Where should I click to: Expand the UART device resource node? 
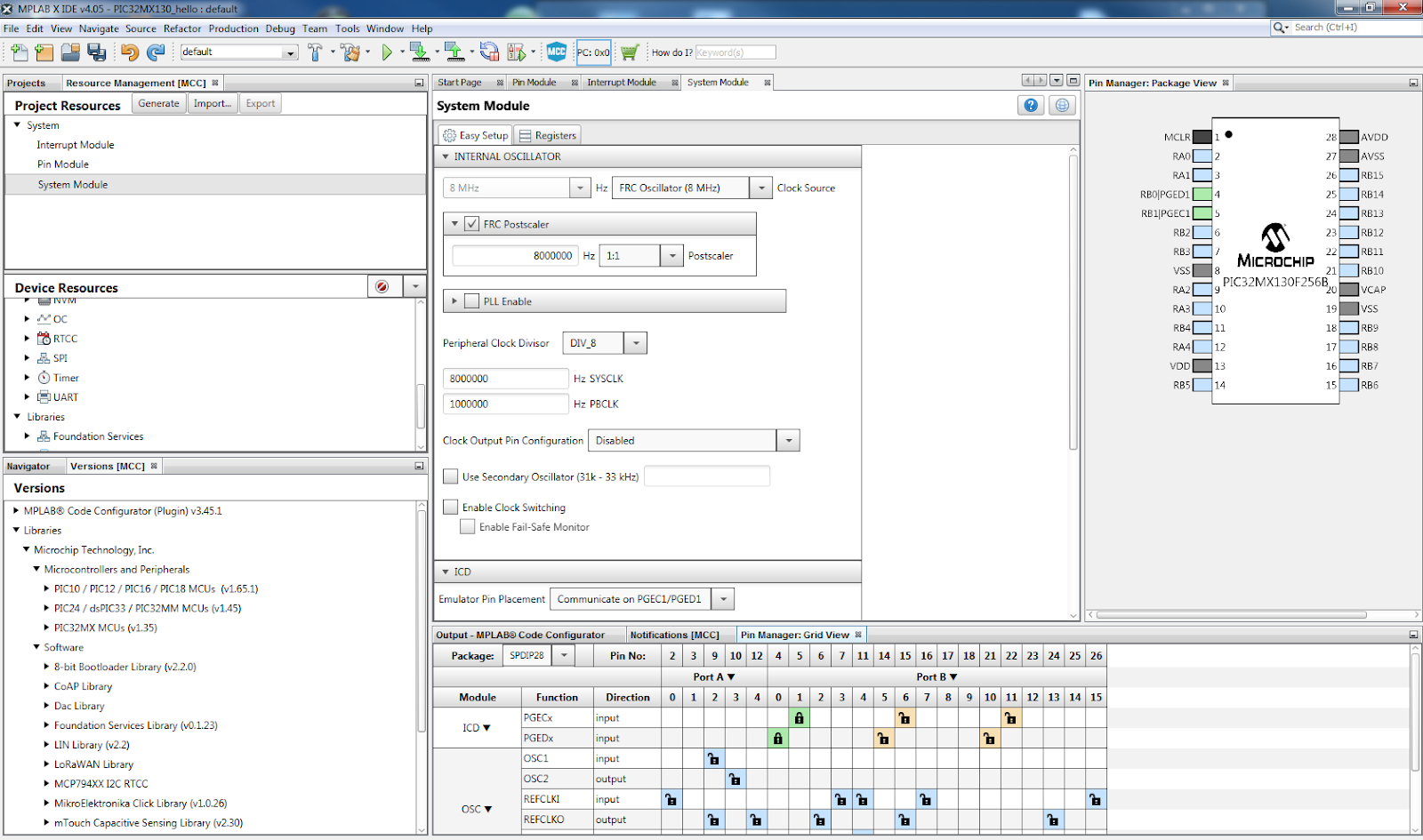coord(27,397)
